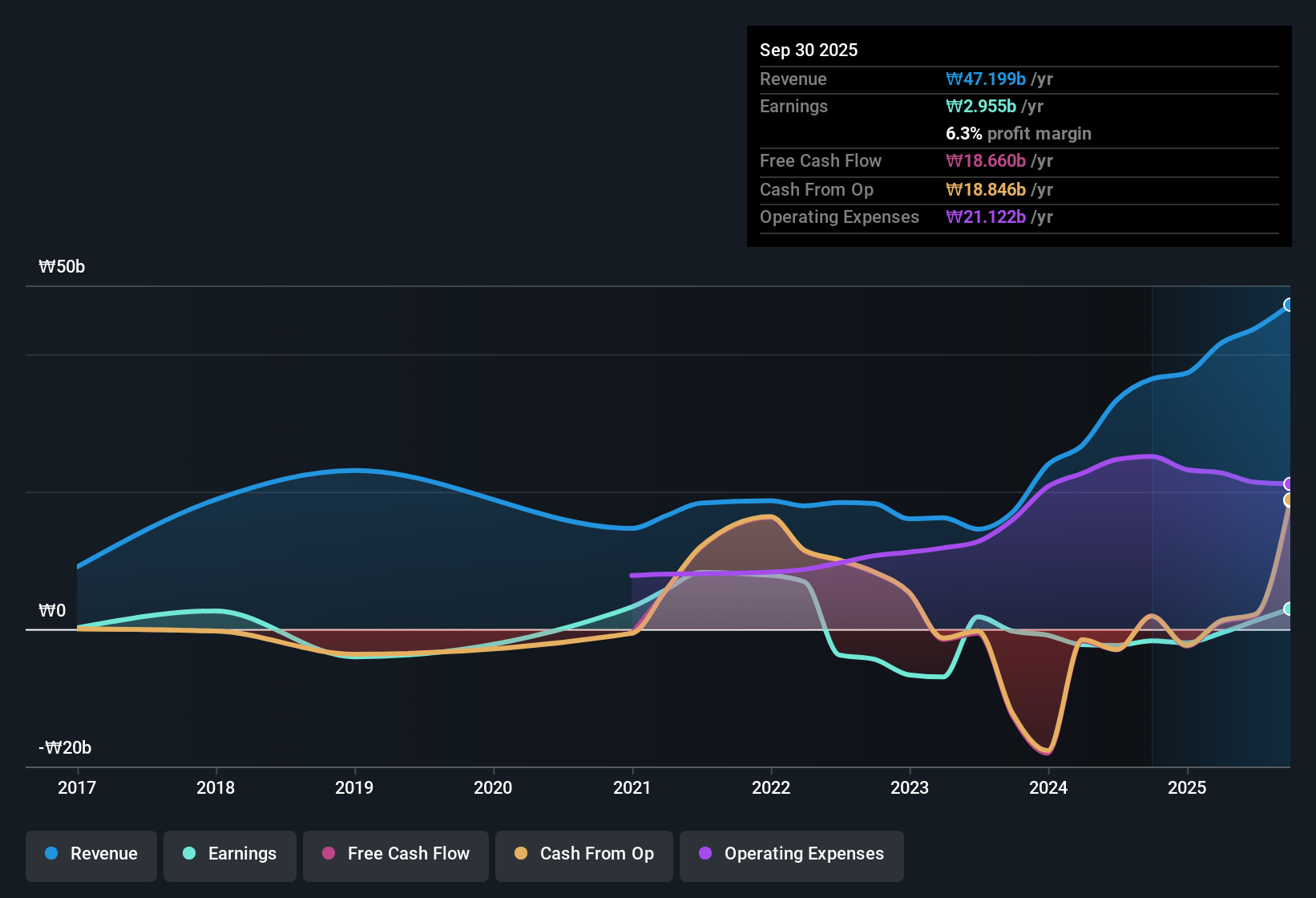The height and width of the screenshot is (898, 1316).
Task: Click the teal Earnings legend dot icon
Action: [x=188, y=854]
